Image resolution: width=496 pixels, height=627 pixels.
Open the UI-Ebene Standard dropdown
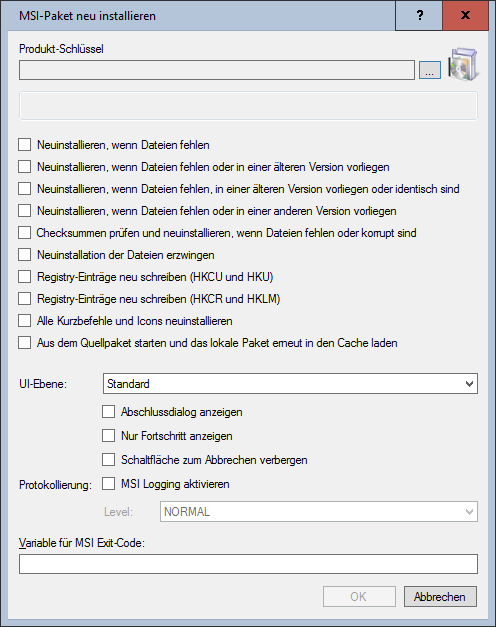click(x=290, y=383)
